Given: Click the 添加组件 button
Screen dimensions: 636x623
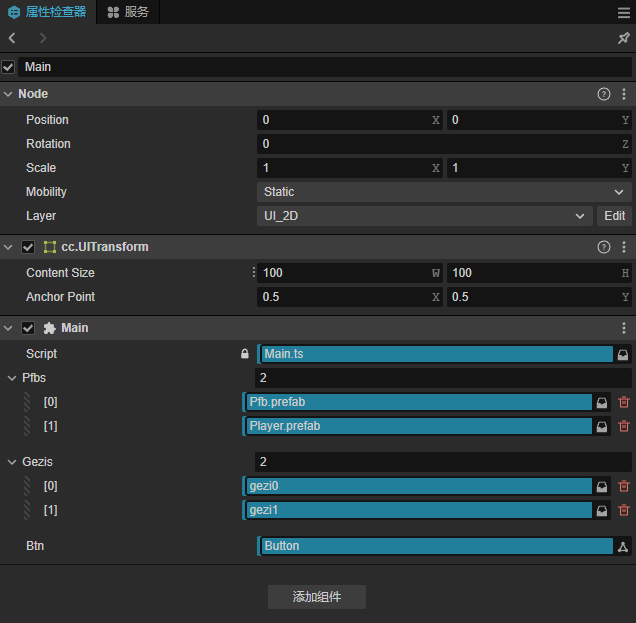Looking at the screenshot, I should pyautogui.click(x=316, y=597).
